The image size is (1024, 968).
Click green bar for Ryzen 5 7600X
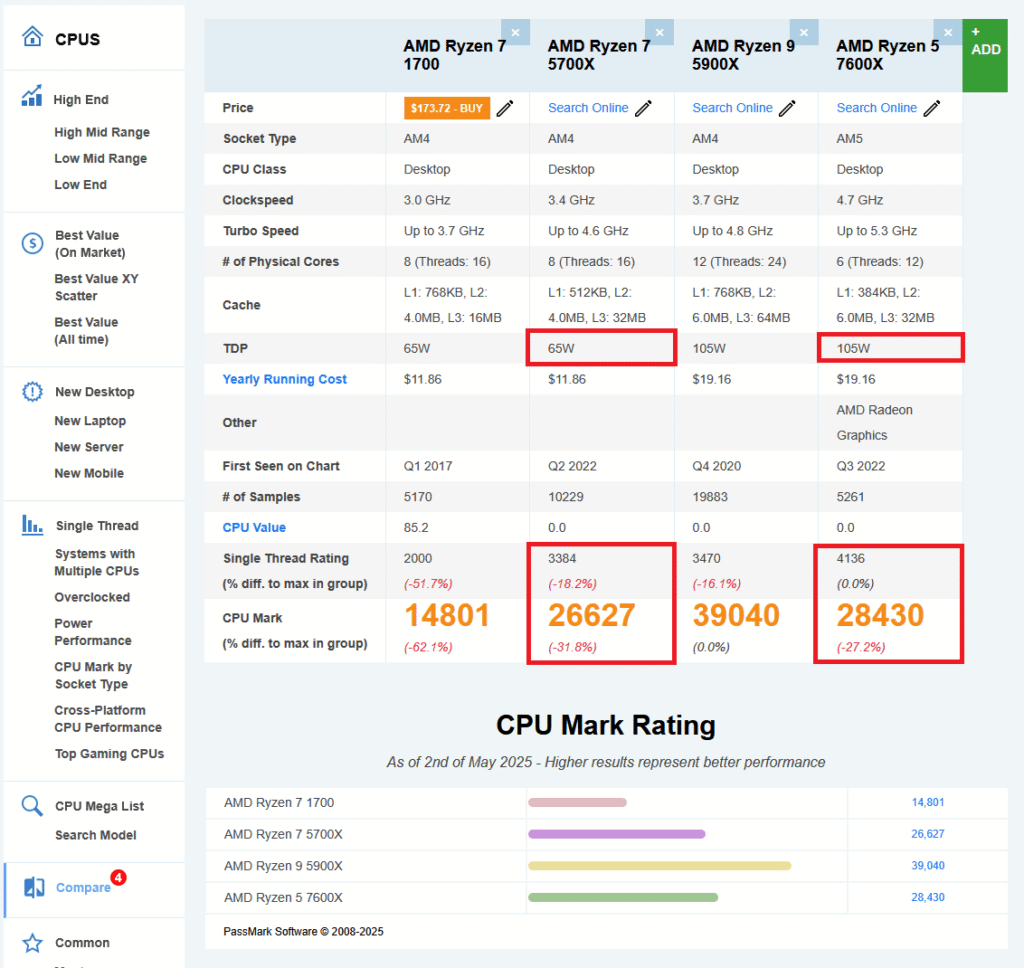tap(623, 897)
